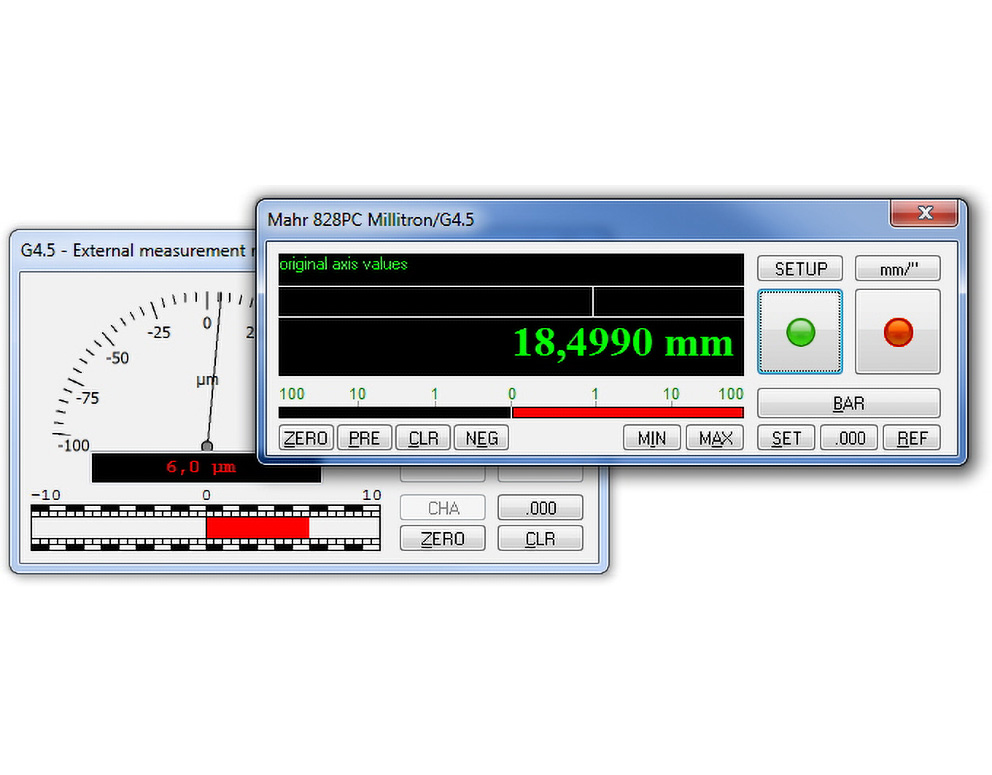Select the MAX measurement mode
This screenshot has width=992, height=775.
pos(715,438)
